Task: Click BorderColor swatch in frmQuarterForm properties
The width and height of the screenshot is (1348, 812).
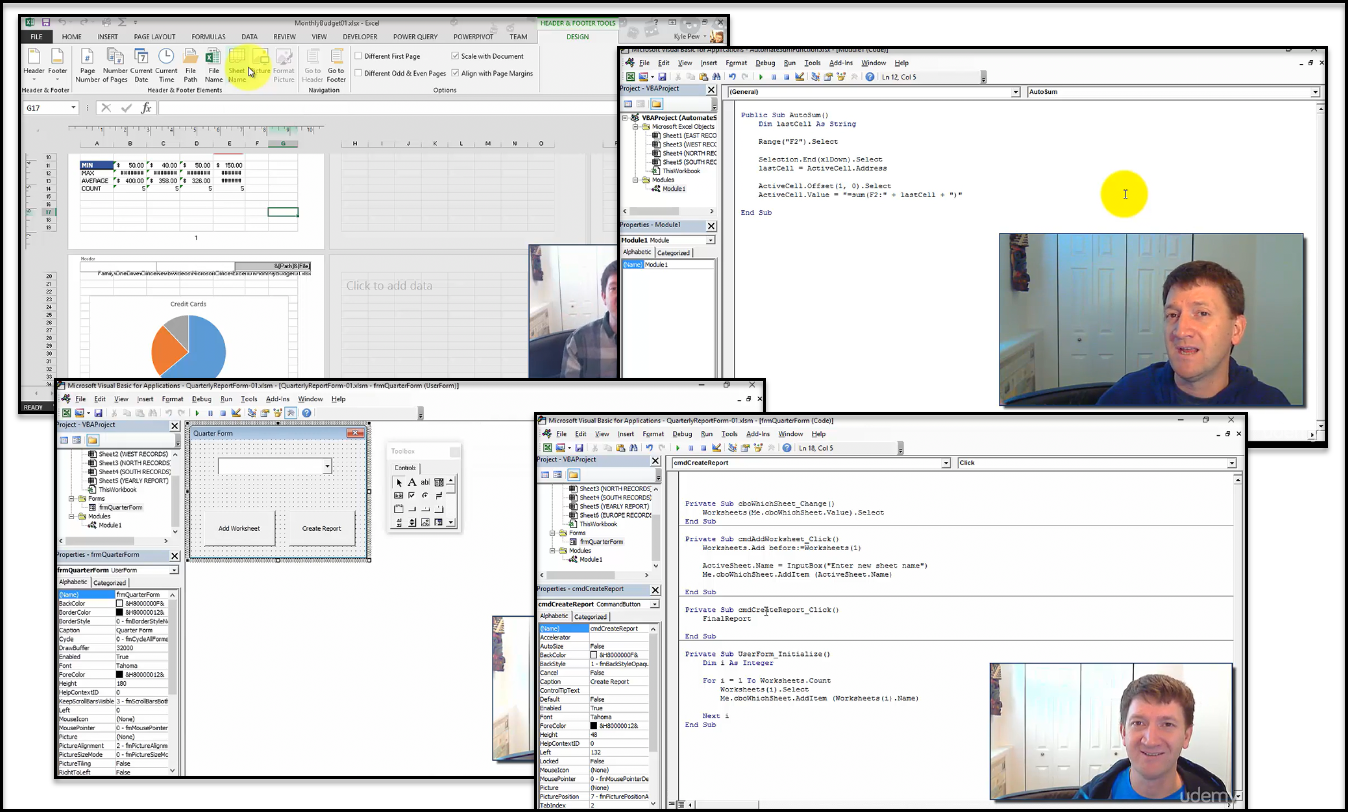Action: coord(120,612)
